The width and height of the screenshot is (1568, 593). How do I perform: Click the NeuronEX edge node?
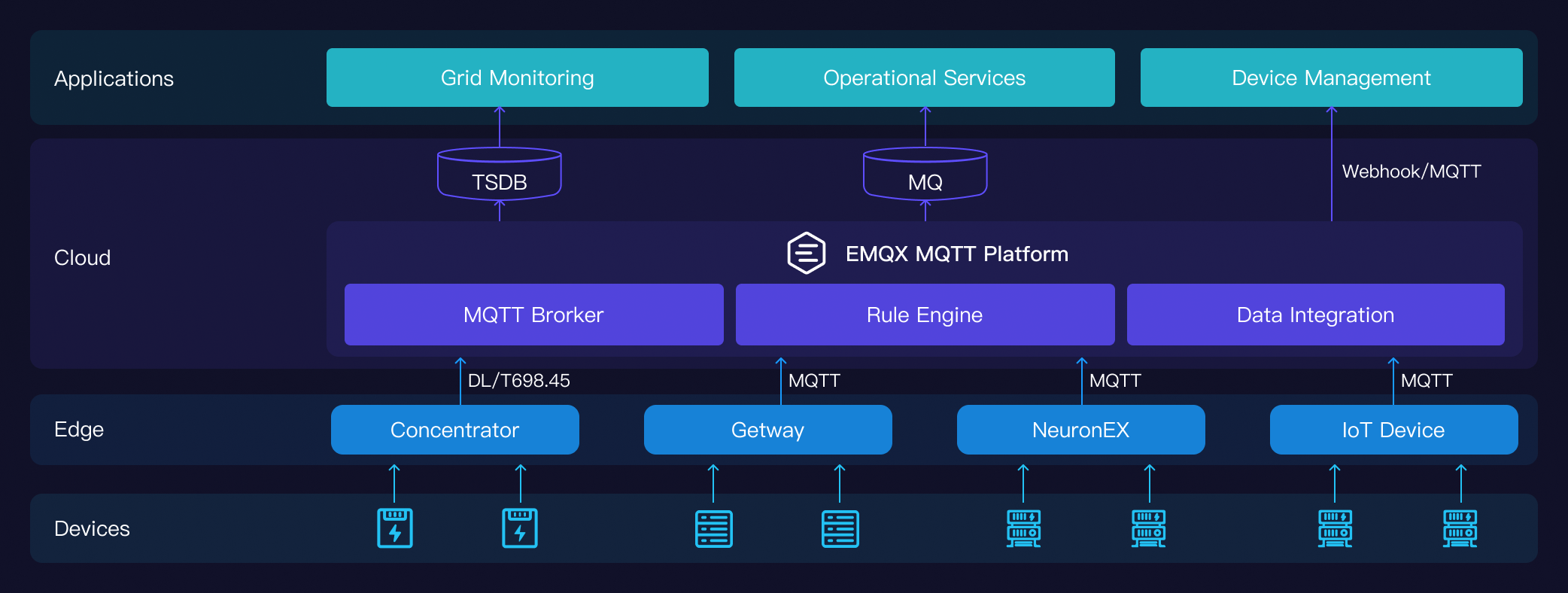(x=1081, y=430)
